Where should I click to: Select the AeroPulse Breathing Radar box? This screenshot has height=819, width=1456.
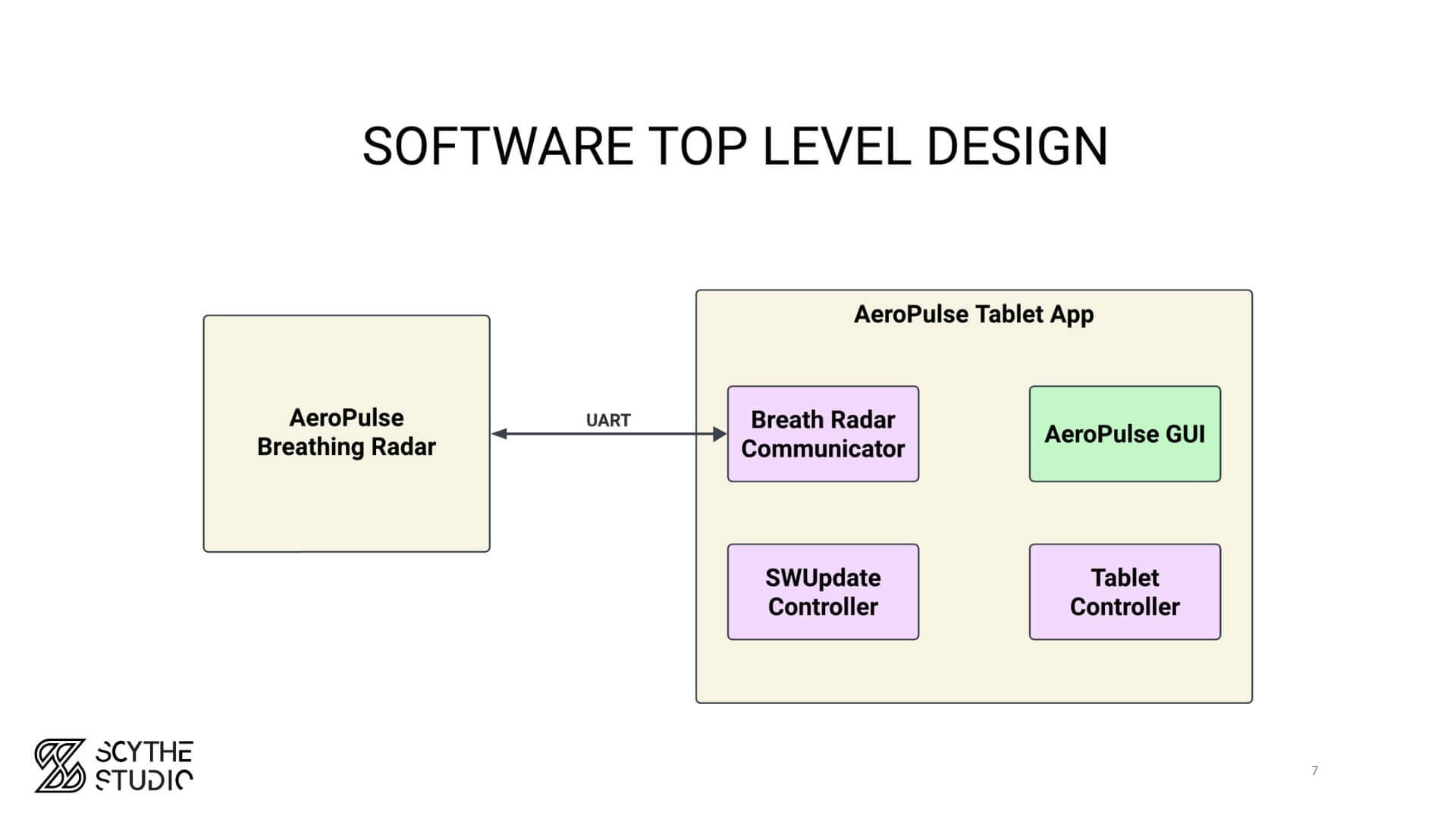pyautogui.click(x=347, y=434)
